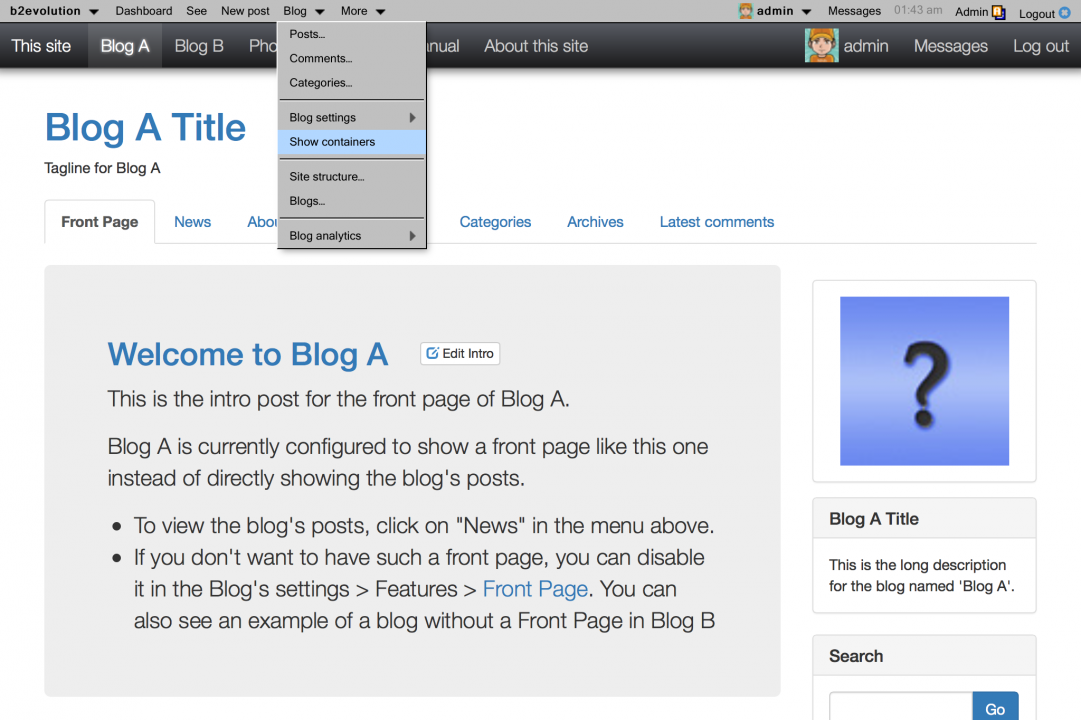Select Blog A in site navigation
1081x720 pixels.
[125, 46]
